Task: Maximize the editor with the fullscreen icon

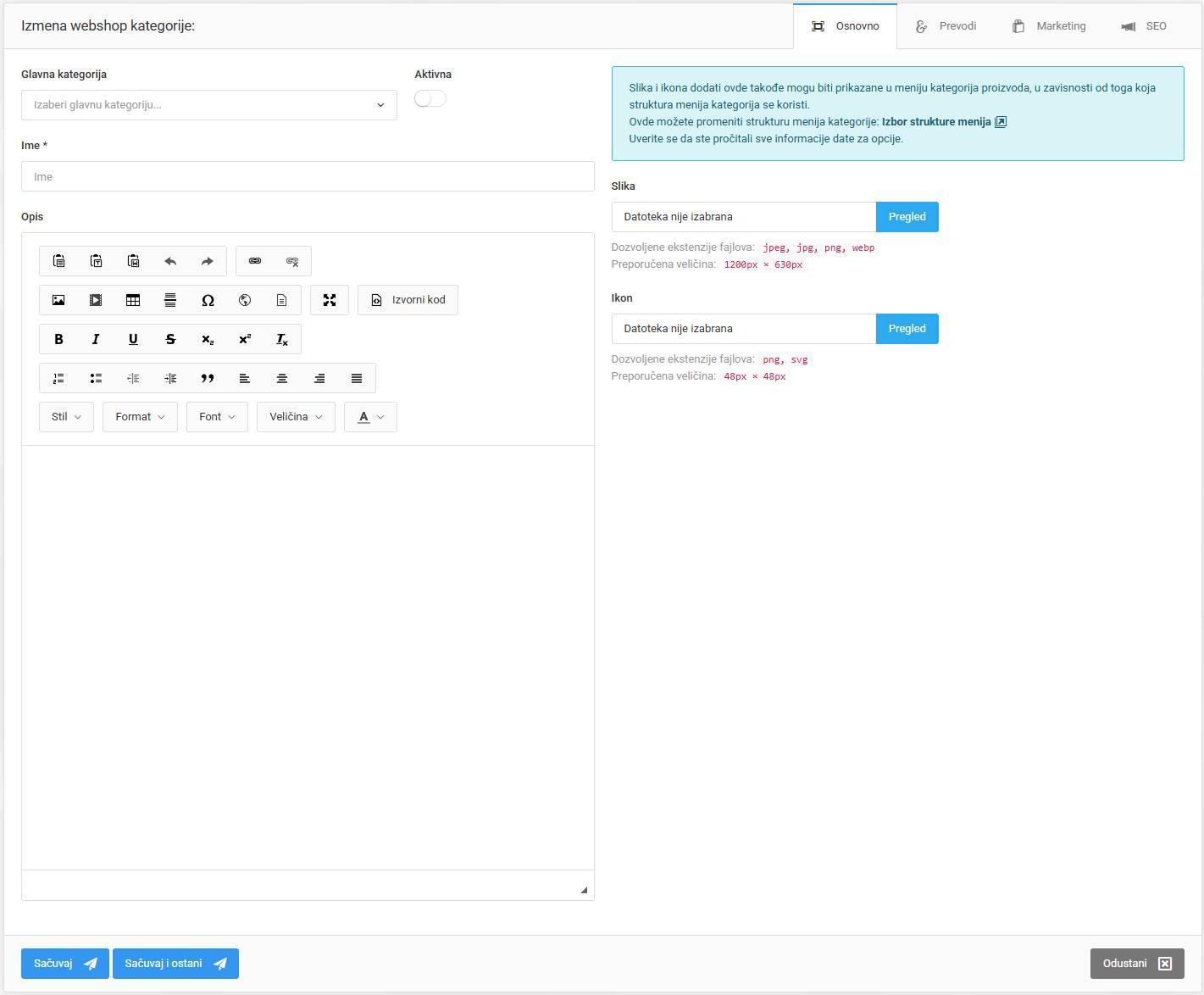Action: 330,300
